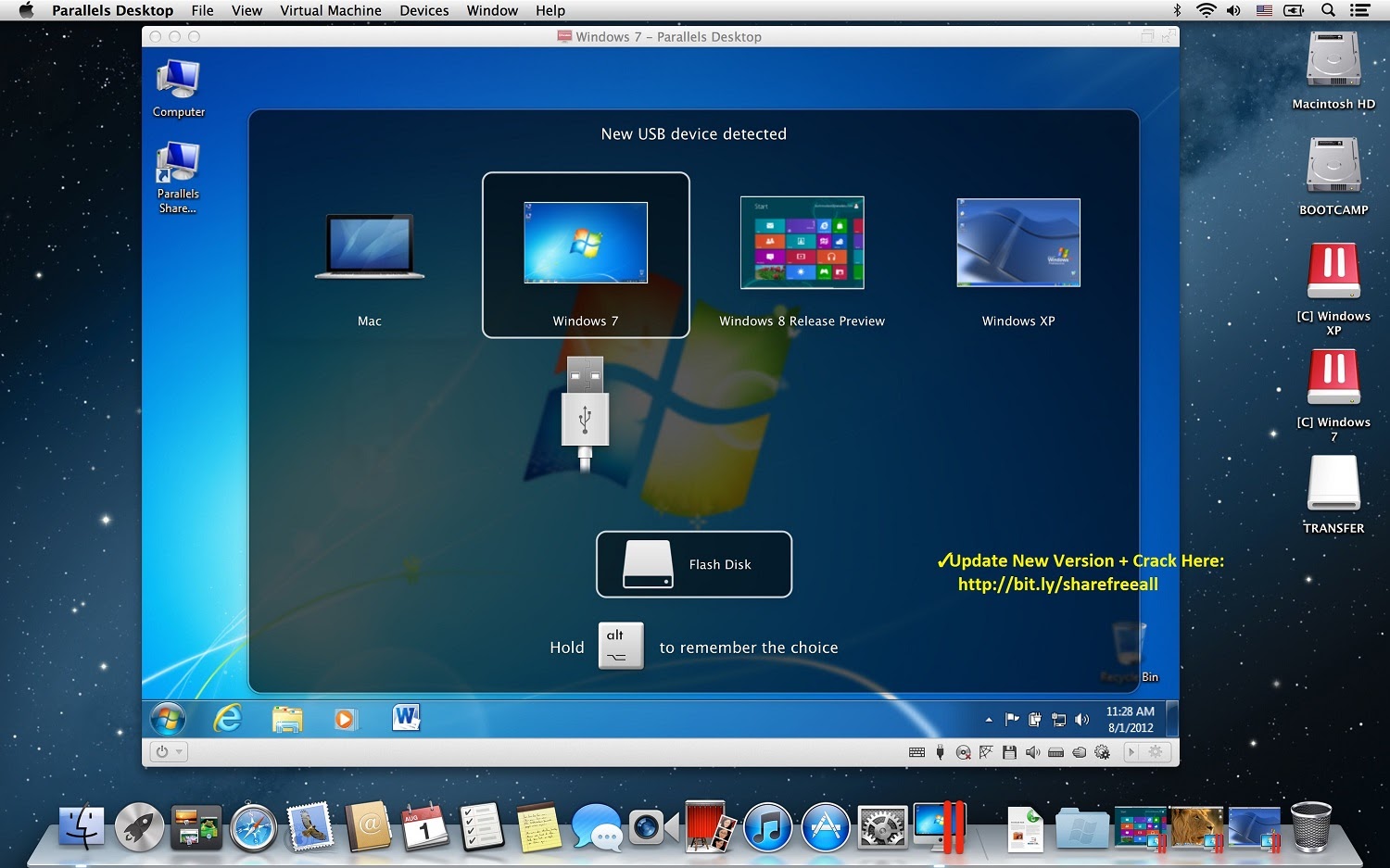Screen dimensions: 1390x868
Task: Open Microsoft Word from the Windows taskbar
Action: pyautogui.click(x=406, y=718)
